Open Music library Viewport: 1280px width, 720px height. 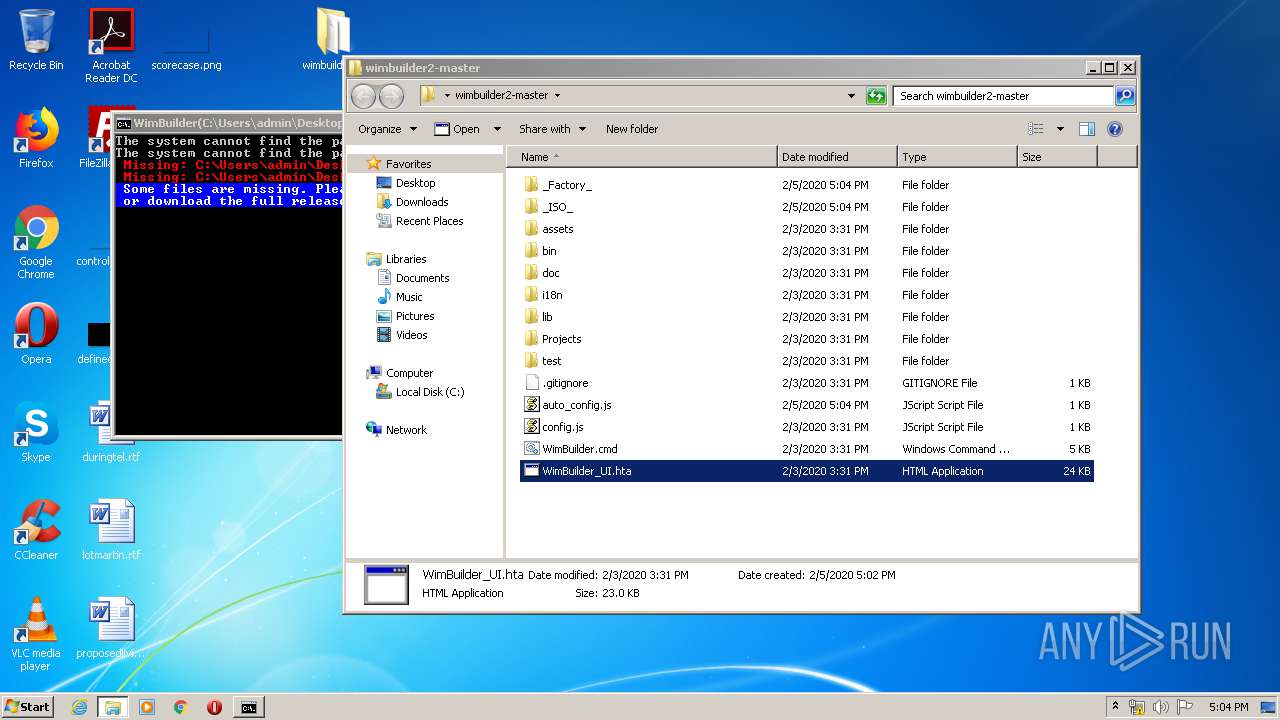pos(409,297)
